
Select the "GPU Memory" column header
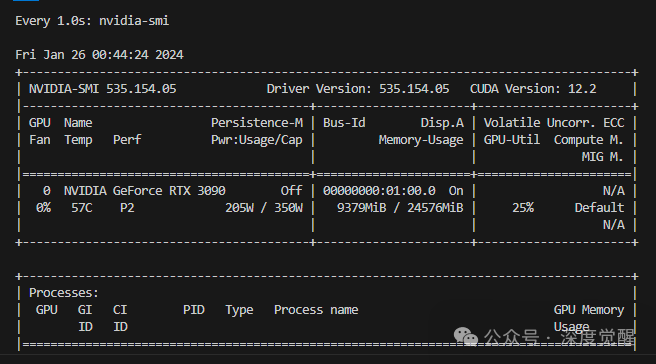click(x=589, y=310)
